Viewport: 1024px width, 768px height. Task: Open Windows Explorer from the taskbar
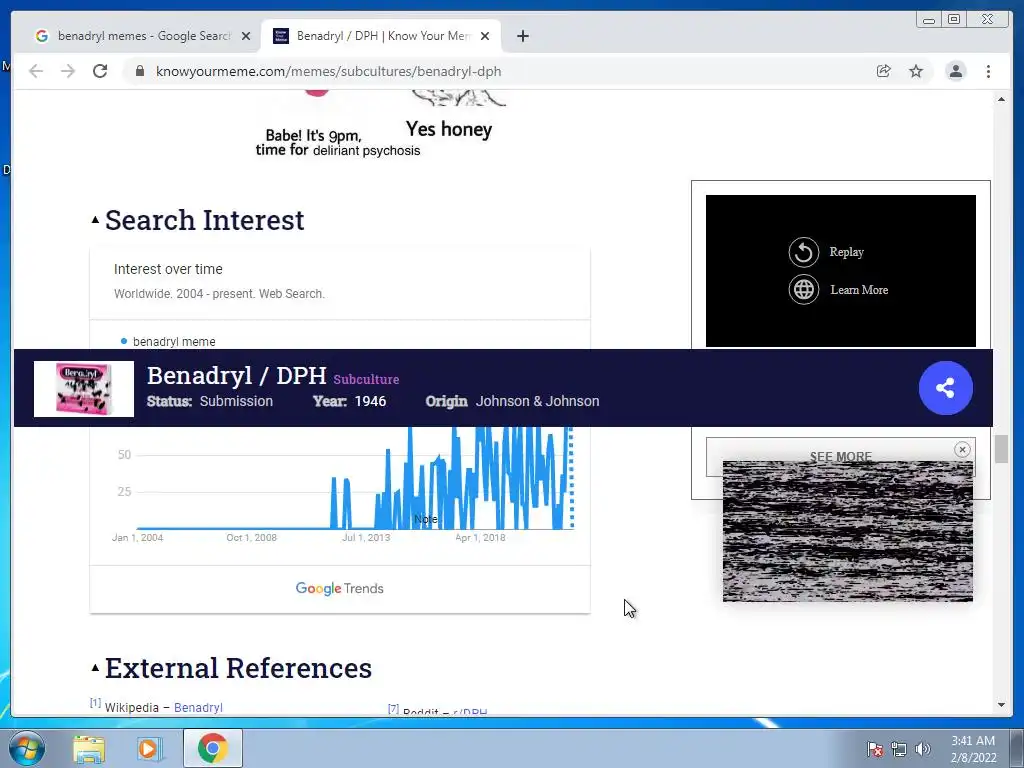tap(88, 748)
